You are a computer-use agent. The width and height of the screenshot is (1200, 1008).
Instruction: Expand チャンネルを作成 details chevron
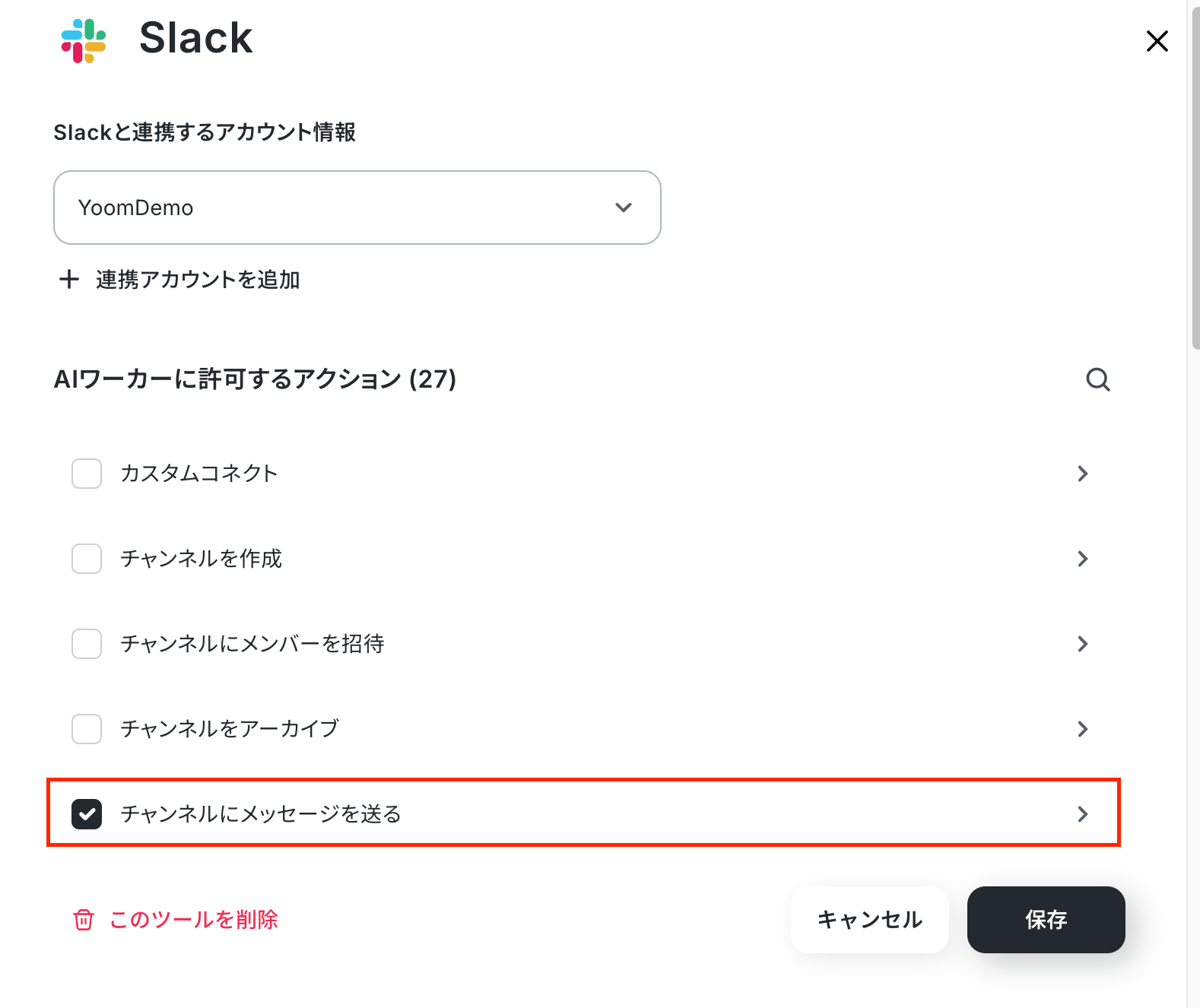pos(1083,559)
